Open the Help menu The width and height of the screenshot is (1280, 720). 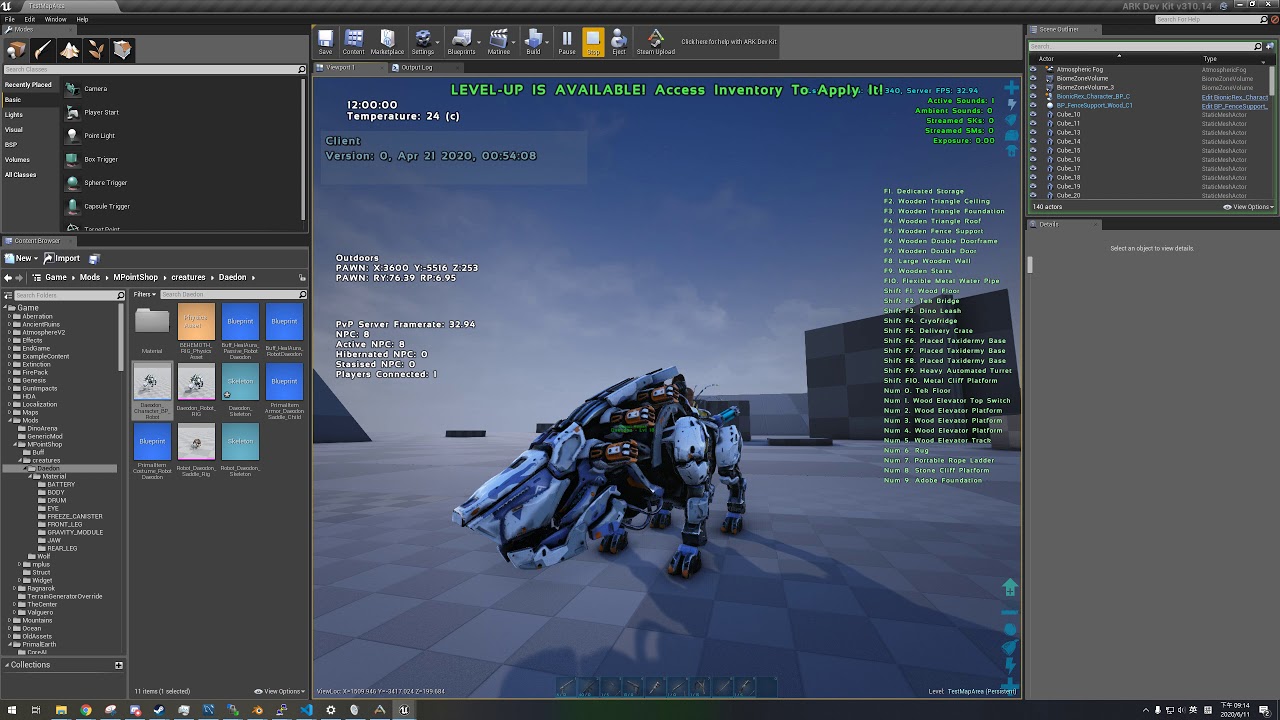(x=82, y=19)
